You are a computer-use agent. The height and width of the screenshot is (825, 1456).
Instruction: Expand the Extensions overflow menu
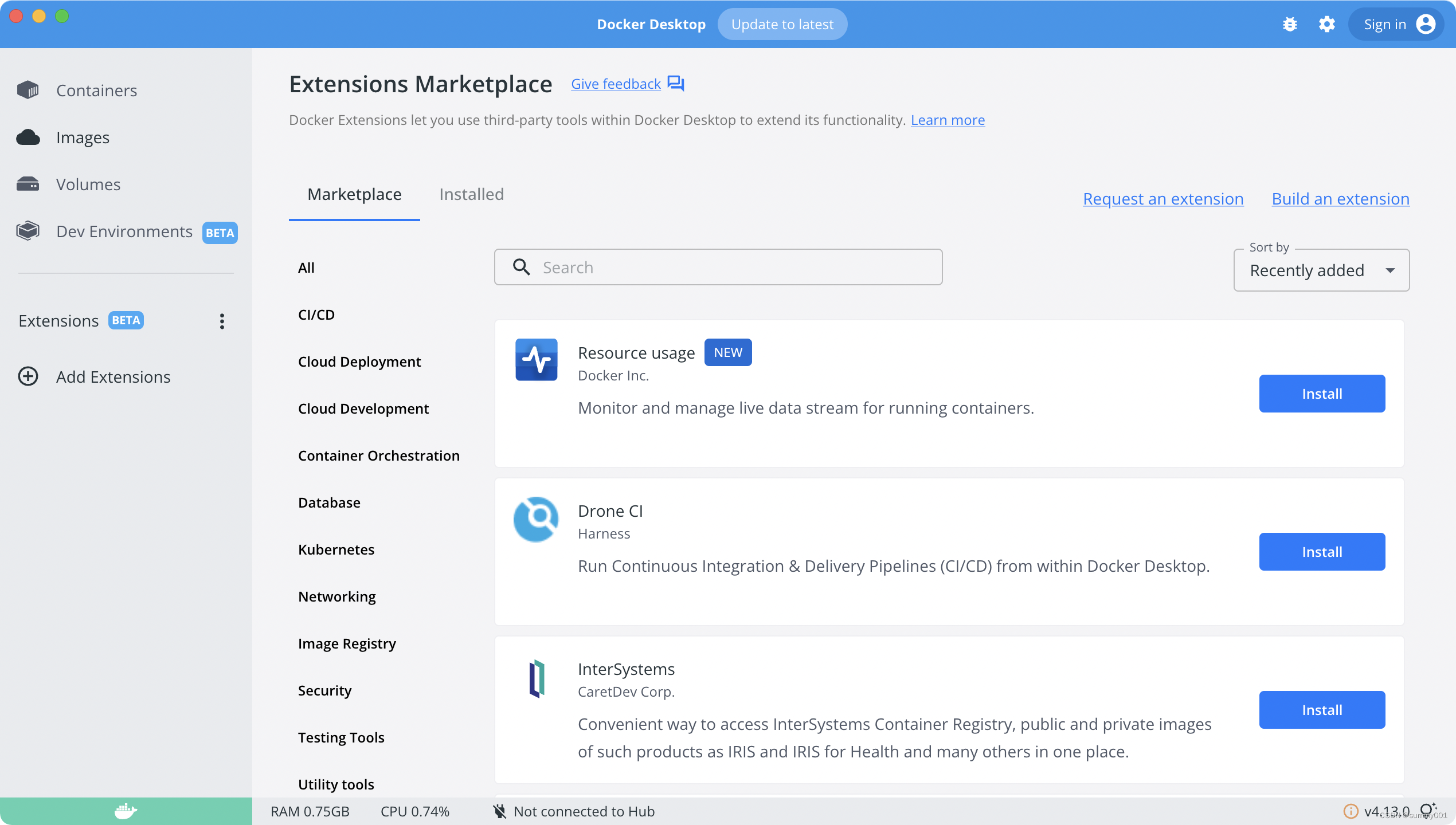point(222,321)
